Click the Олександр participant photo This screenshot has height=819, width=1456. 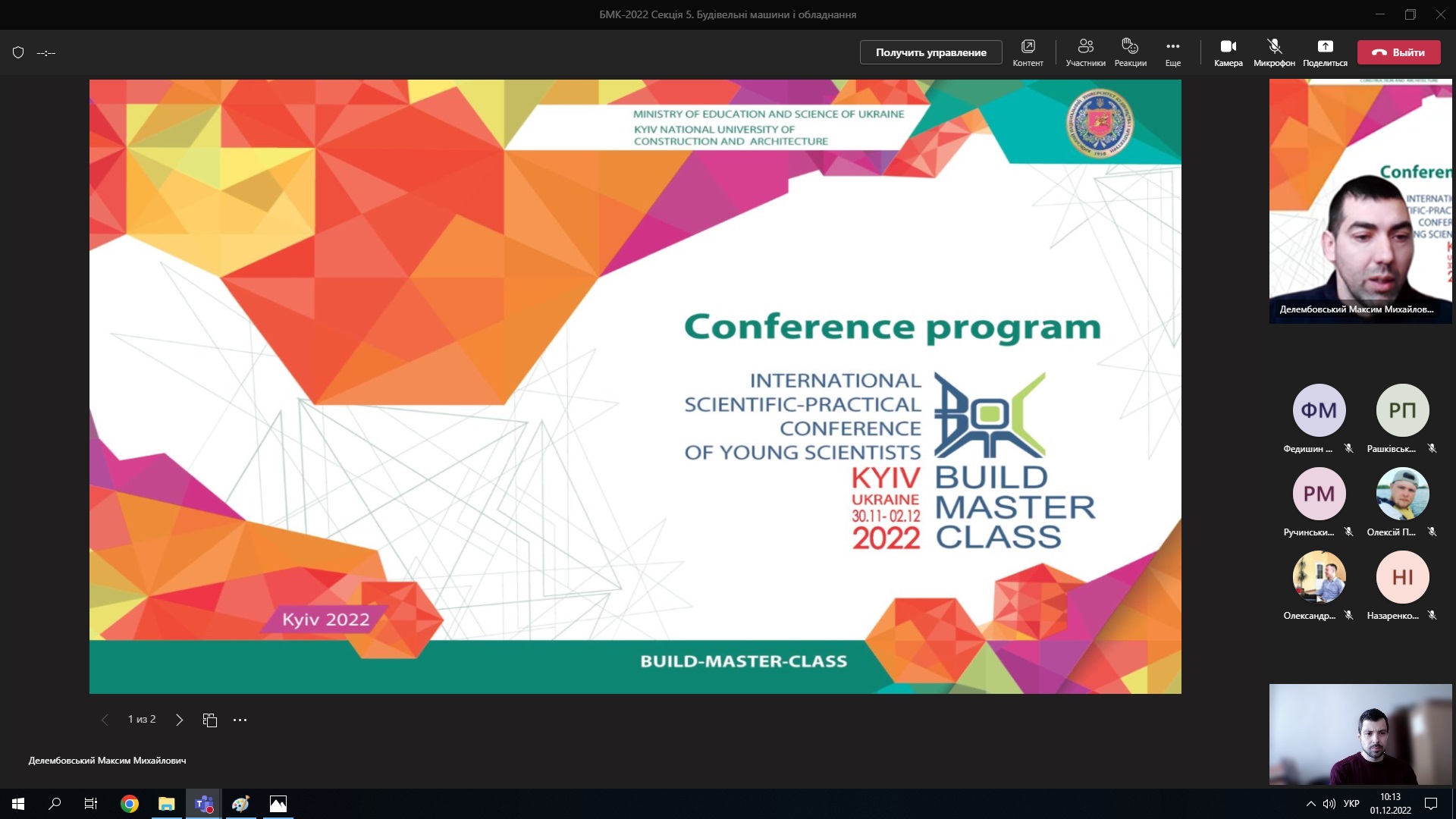coord(1319,577)
